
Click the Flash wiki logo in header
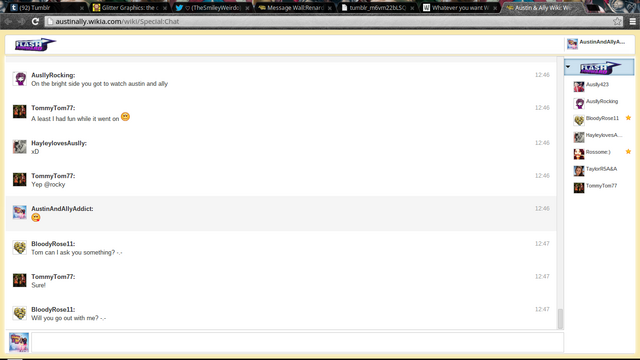[35, 44]
